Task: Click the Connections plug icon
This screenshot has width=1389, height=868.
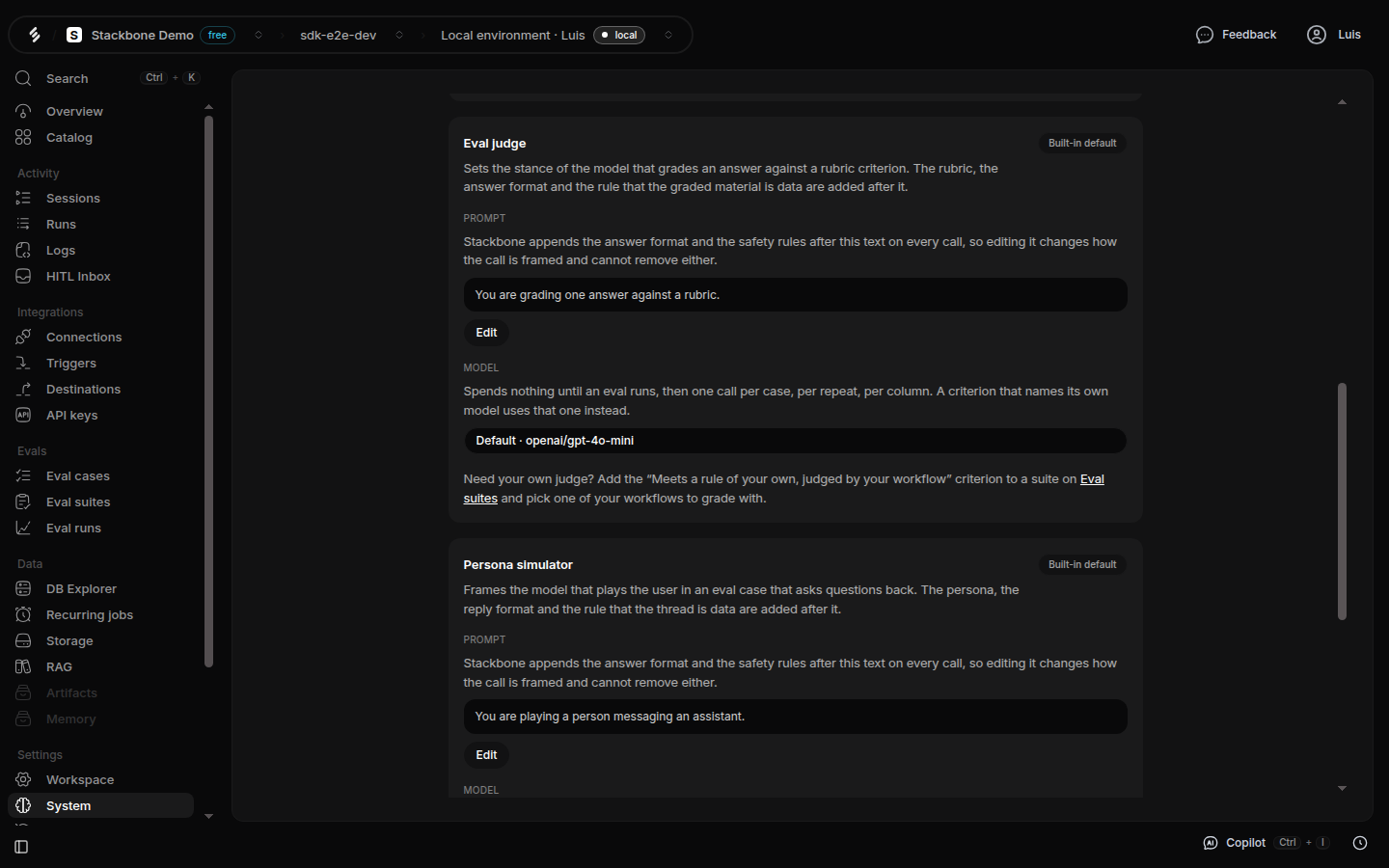Action: point(23,337)
